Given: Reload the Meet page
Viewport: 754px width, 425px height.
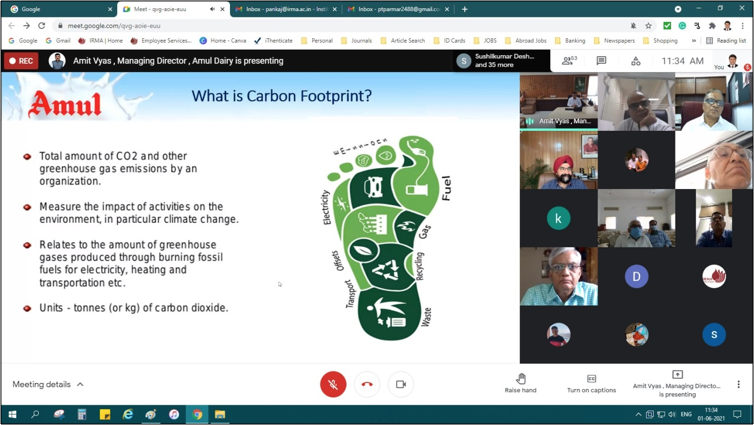Looking at the screenshot, I should tap(42, 25).
